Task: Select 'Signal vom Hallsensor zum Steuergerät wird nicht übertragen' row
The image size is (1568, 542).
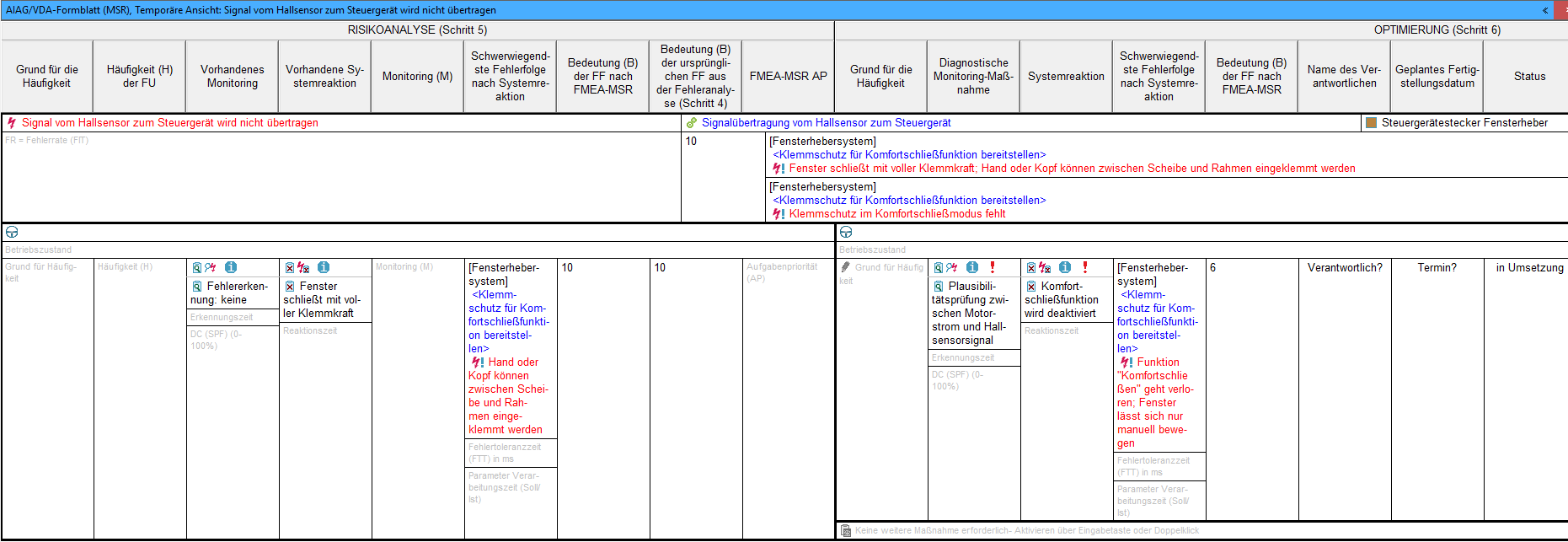Action: coord(341,123)
